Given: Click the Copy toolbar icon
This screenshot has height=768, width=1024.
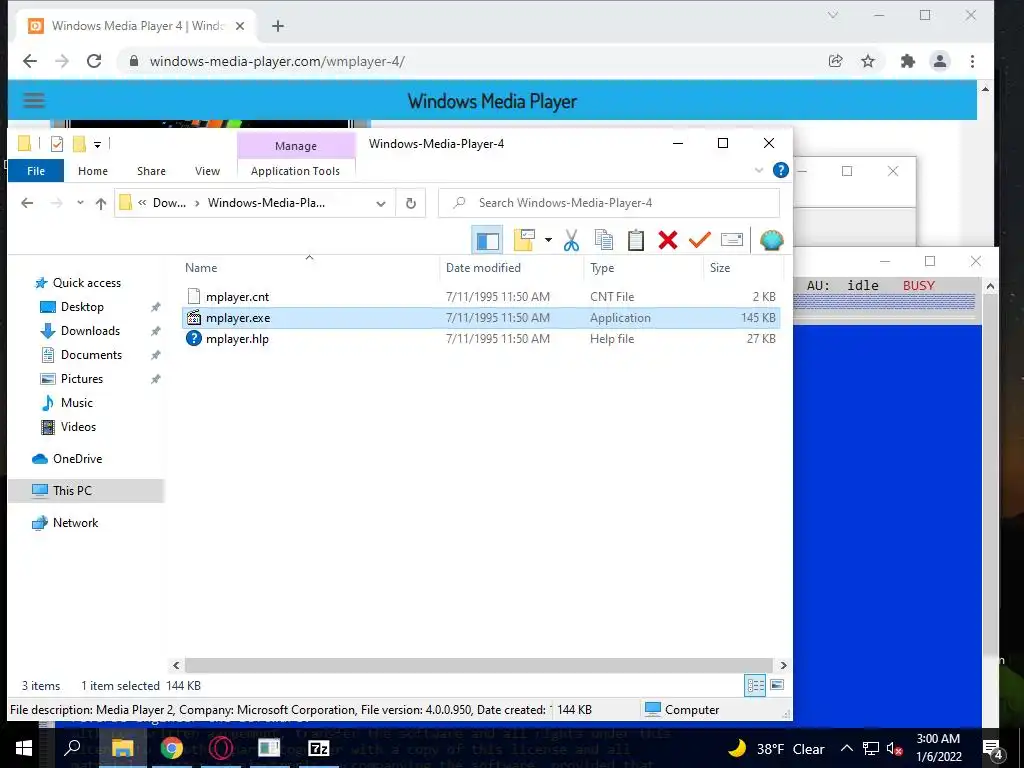Looking at the screenshot, I should point(604,240).
